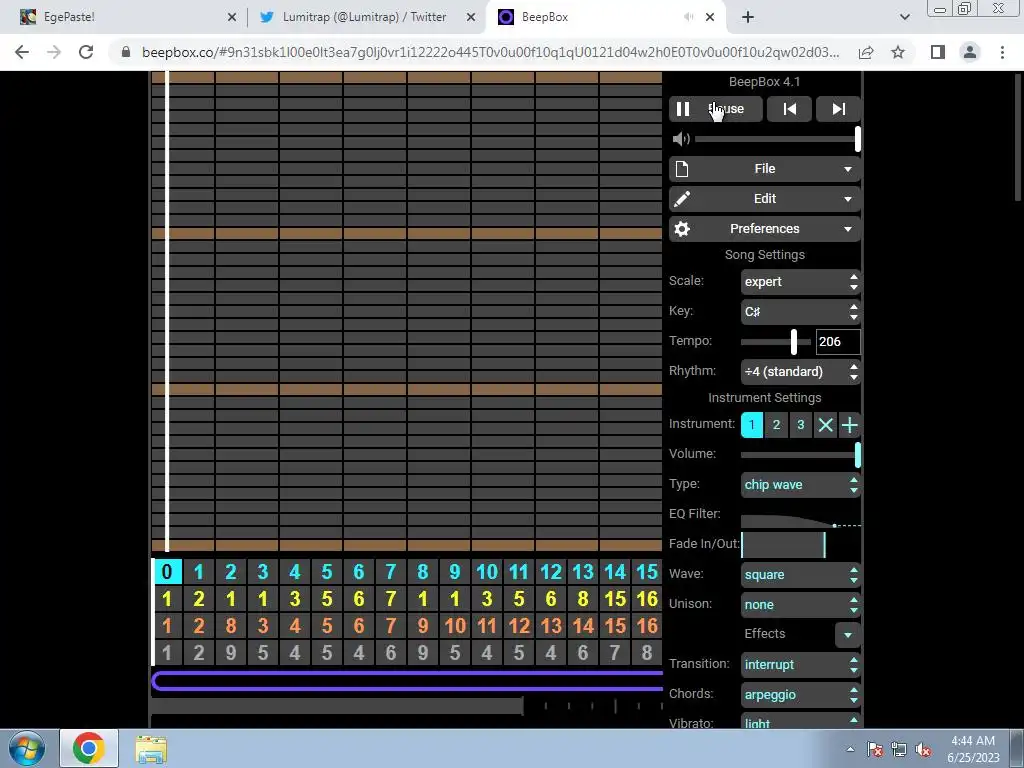
Task: Select orange pattern 8 in bar 2
Action: coord(231,626)
